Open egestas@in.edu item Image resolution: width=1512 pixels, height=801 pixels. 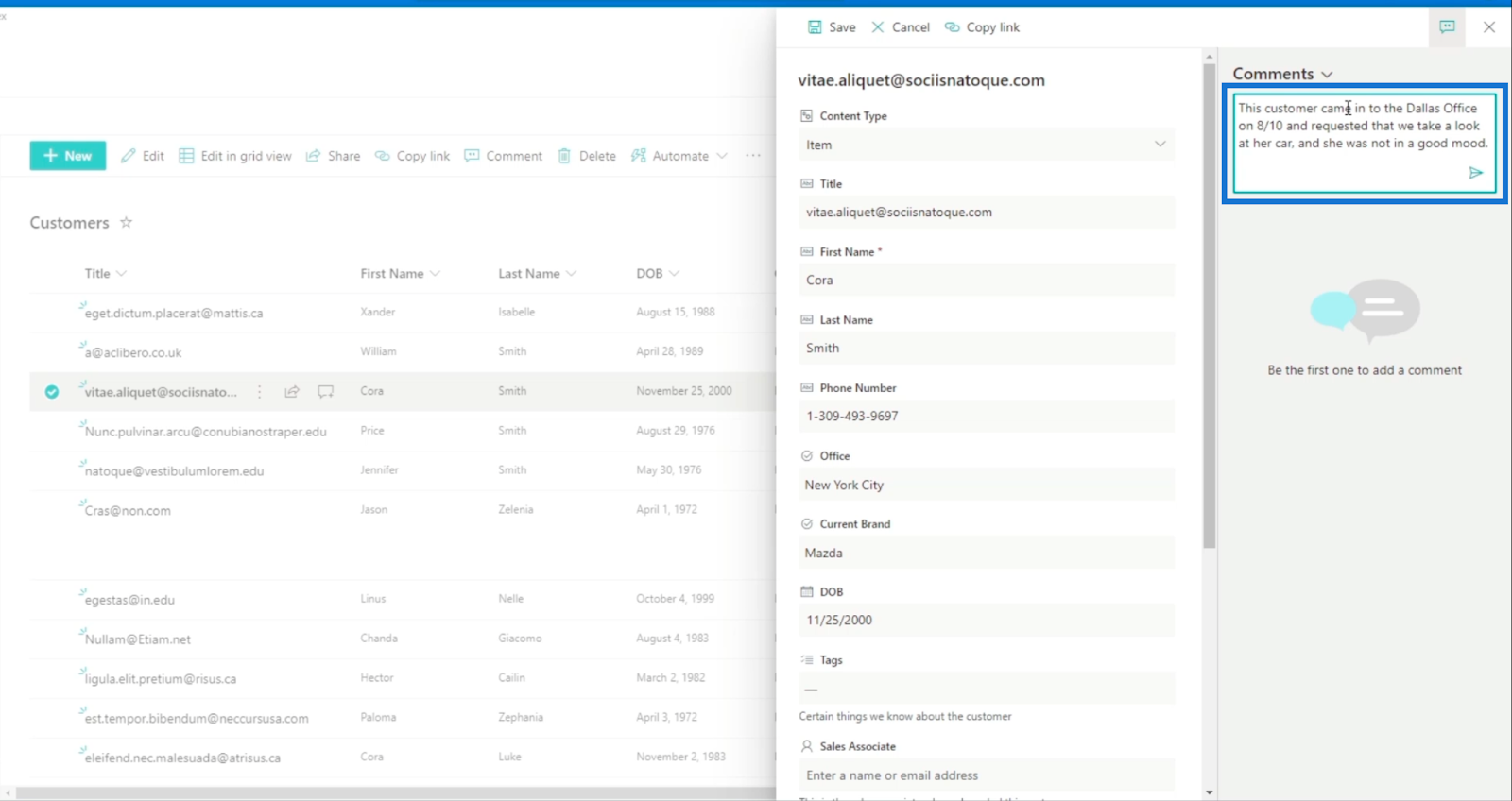coord(129,600)
